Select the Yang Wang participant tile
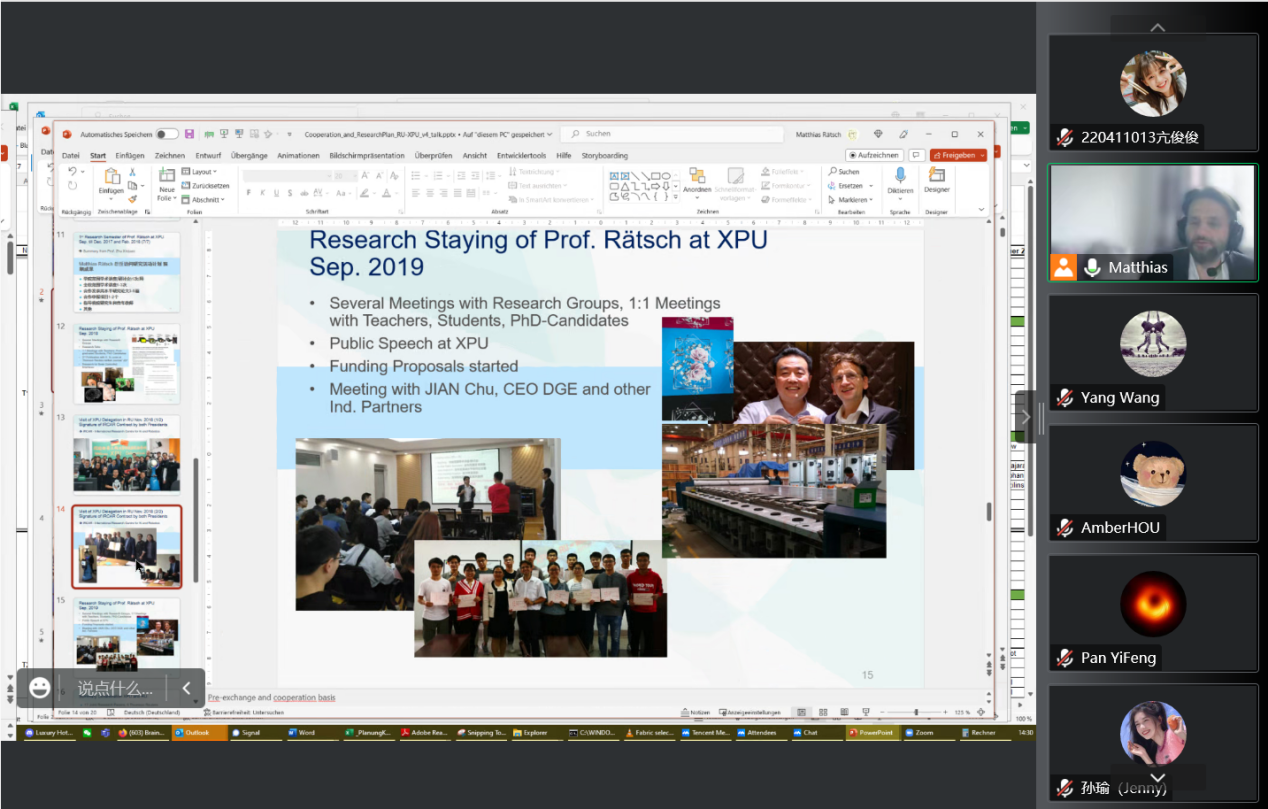This screenshot has height=809, width=1268. coord(1152,353)
